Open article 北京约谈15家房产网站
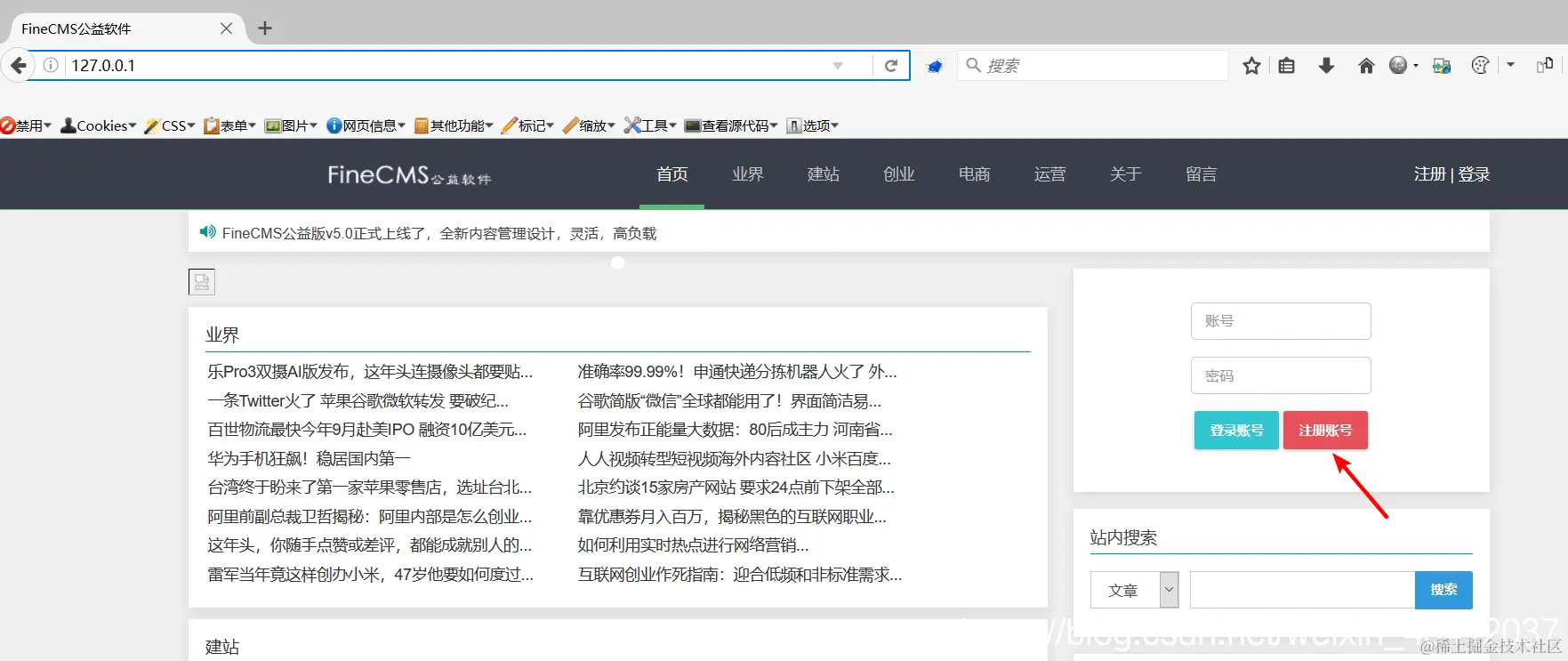 pos(736,488)
